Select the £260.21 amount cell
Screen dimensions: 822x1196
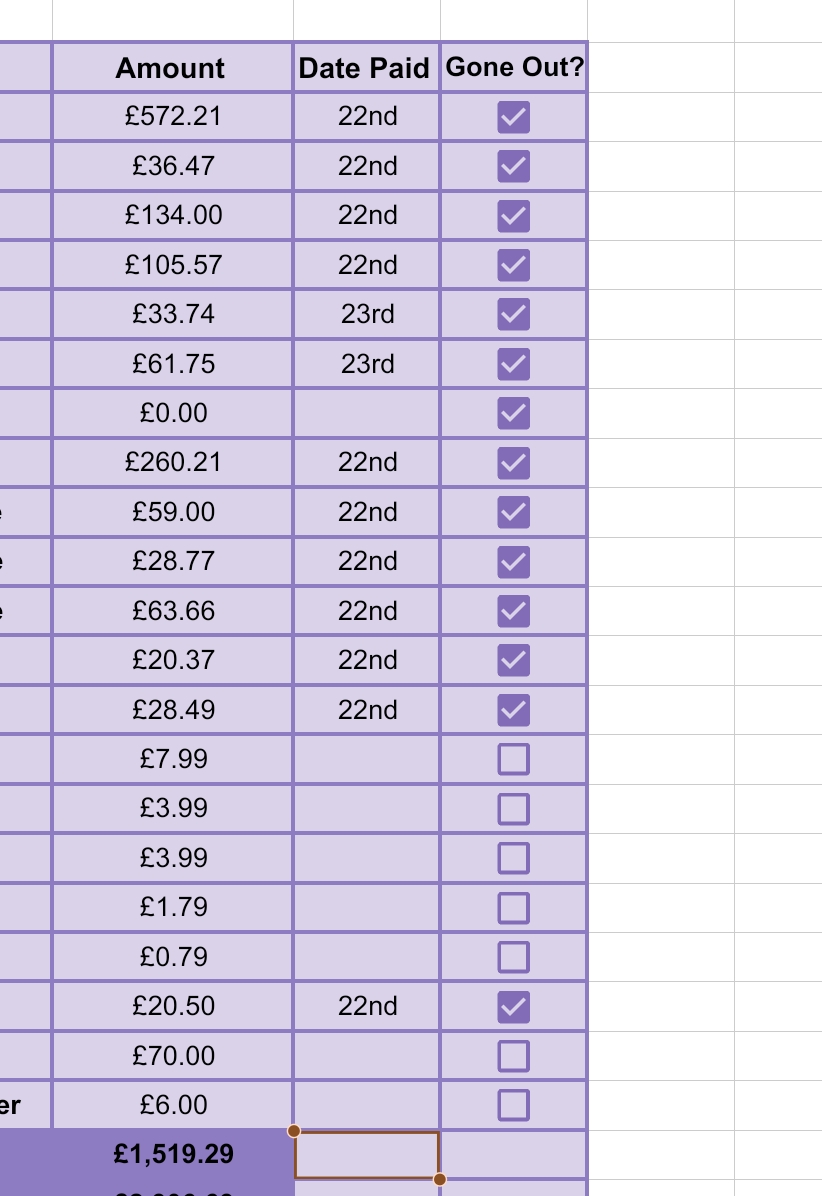(172, 462)
